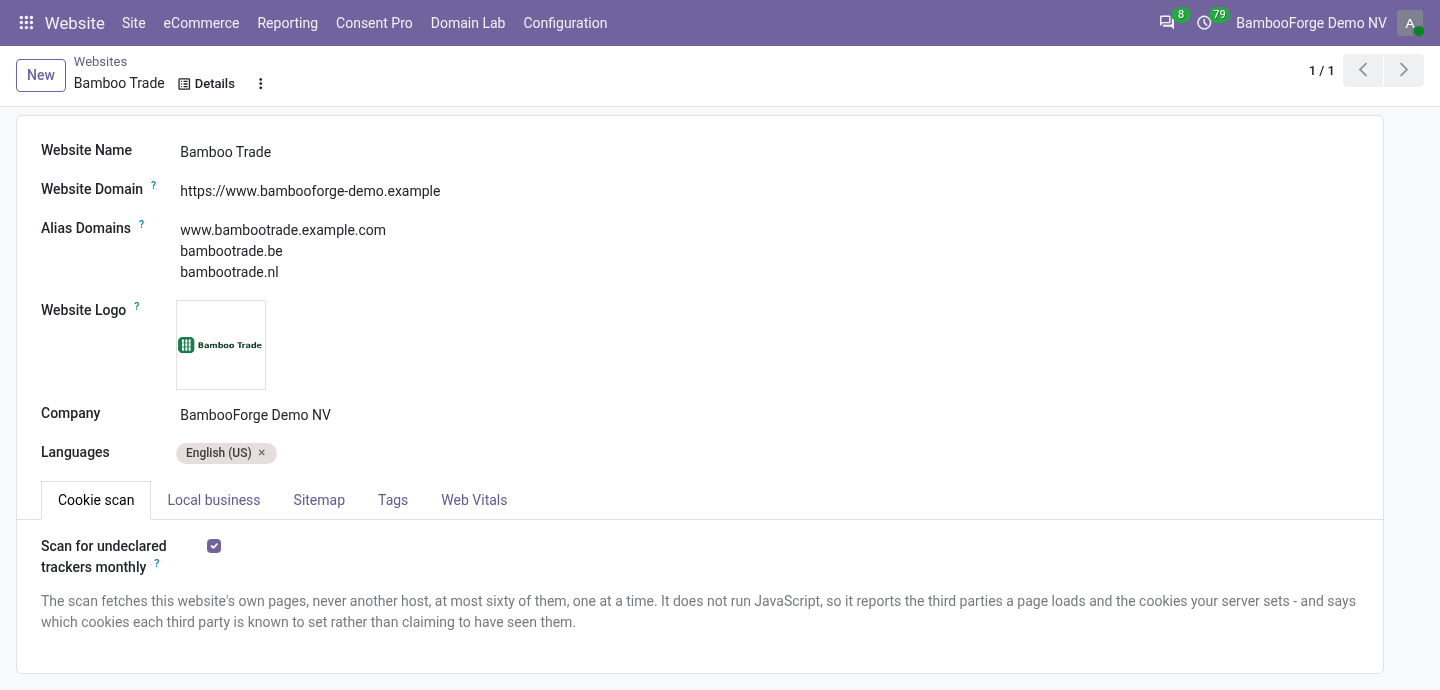This screenshot has height=690, width=1440.
Task: Click the Details button
Action: [x=207, y=84]
